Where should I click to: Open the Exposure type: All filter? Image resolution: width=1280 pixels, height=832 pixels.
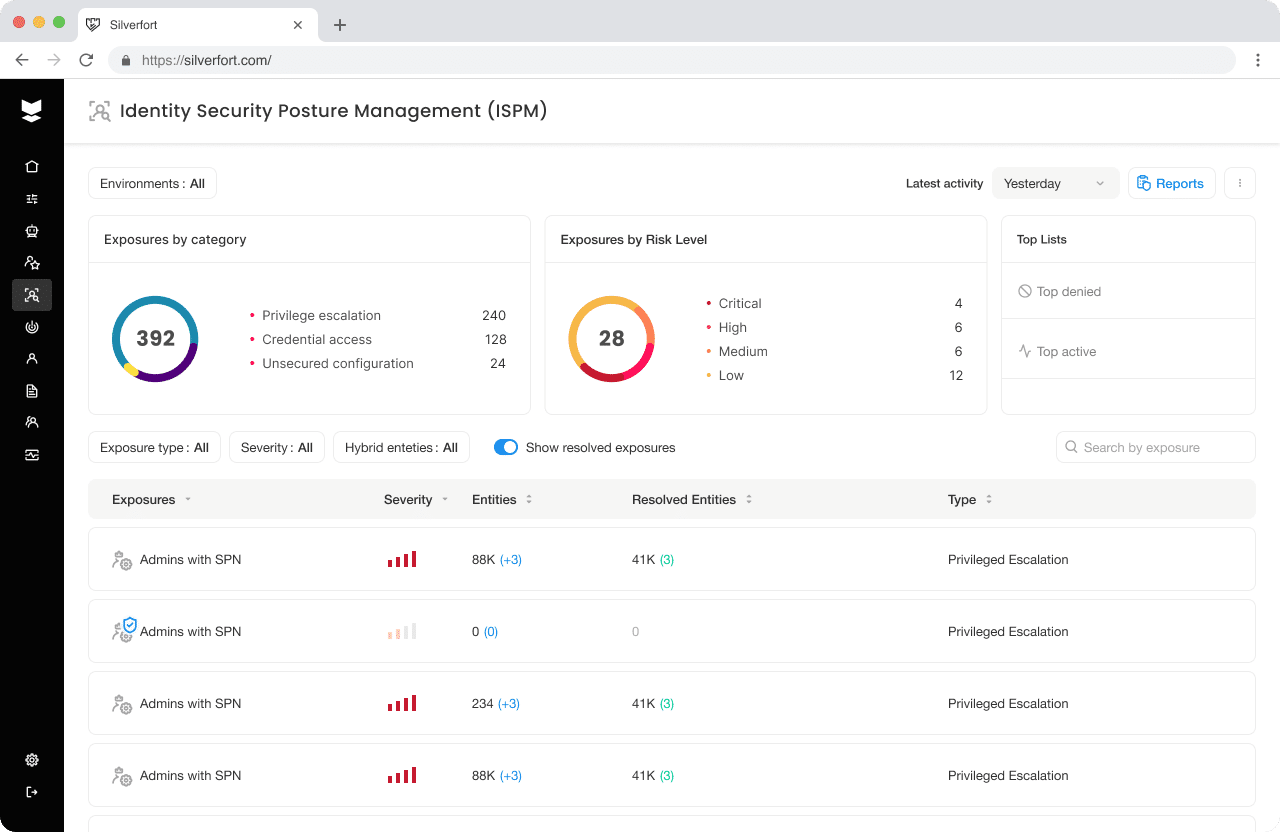point(154,447)
